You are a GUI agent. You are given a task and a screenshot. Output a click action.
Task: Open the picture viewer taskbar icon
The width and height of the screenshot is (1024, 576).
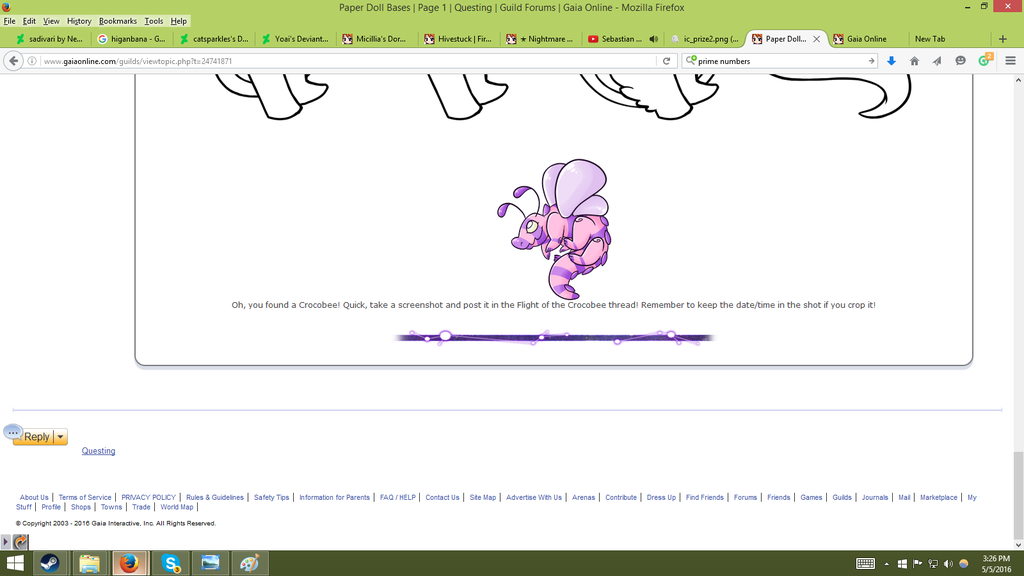point(210,563)
